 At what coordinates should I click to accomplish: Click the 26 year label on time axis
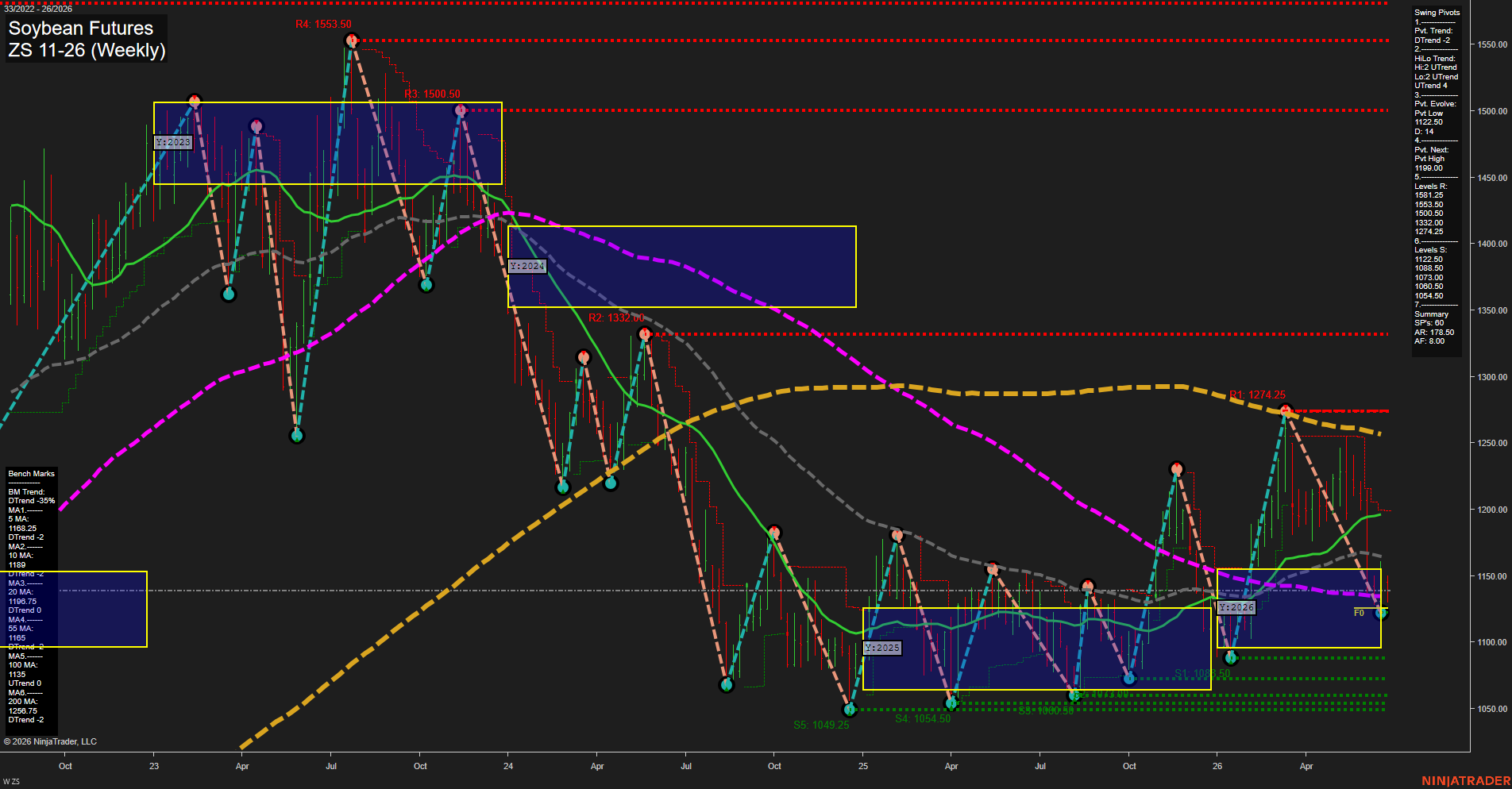(x=1217, y=766)
